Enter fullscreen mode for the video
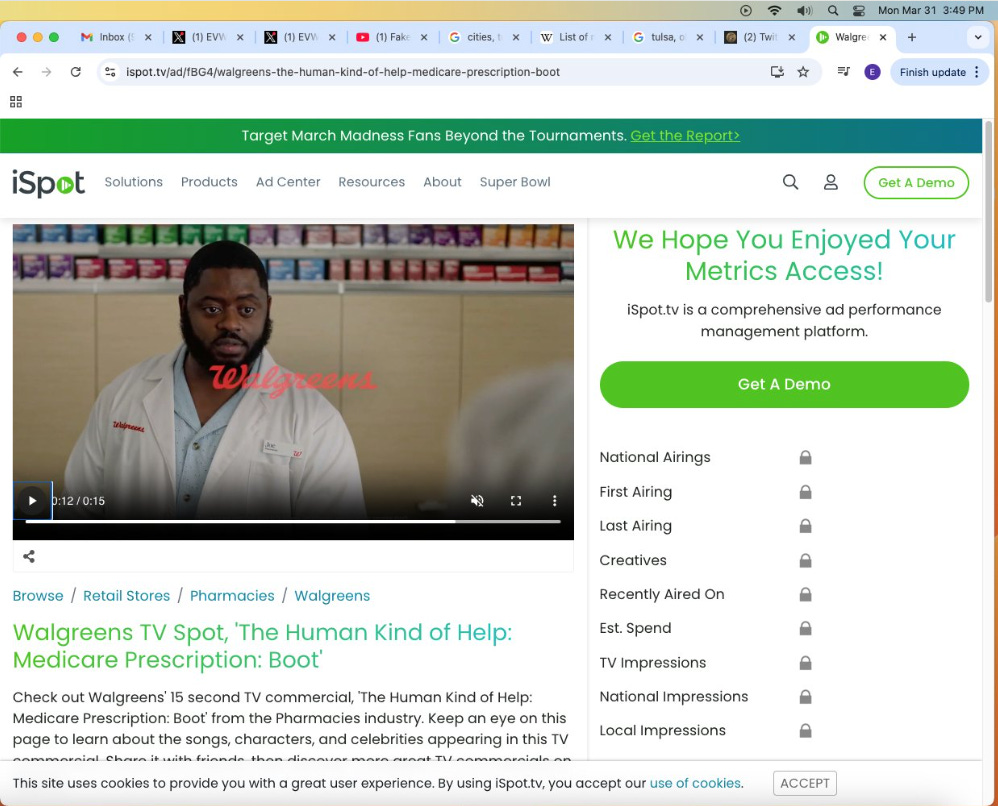Viewport: 998px width, 806px height. point(516,501)
